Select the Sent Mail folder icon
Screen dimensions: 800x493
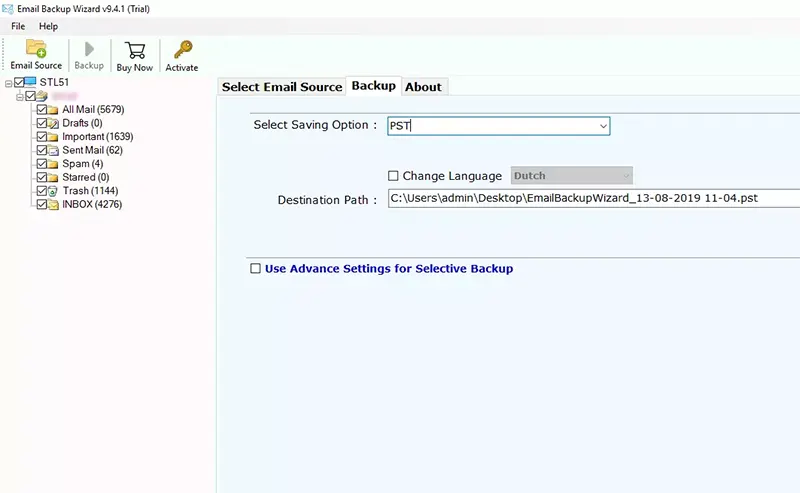[x=53, y=150]
